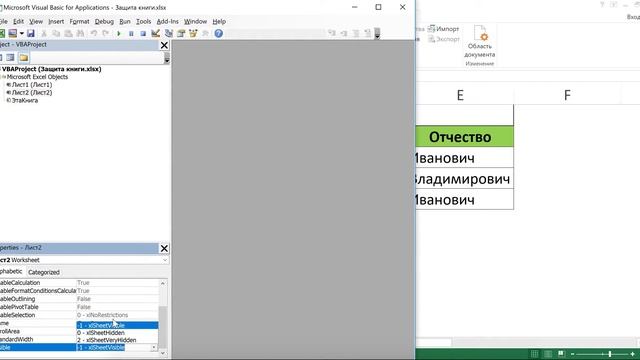Open the Help menu
Image resolution: width=640 pixels, height=360 pixels.
coord(219,22)
